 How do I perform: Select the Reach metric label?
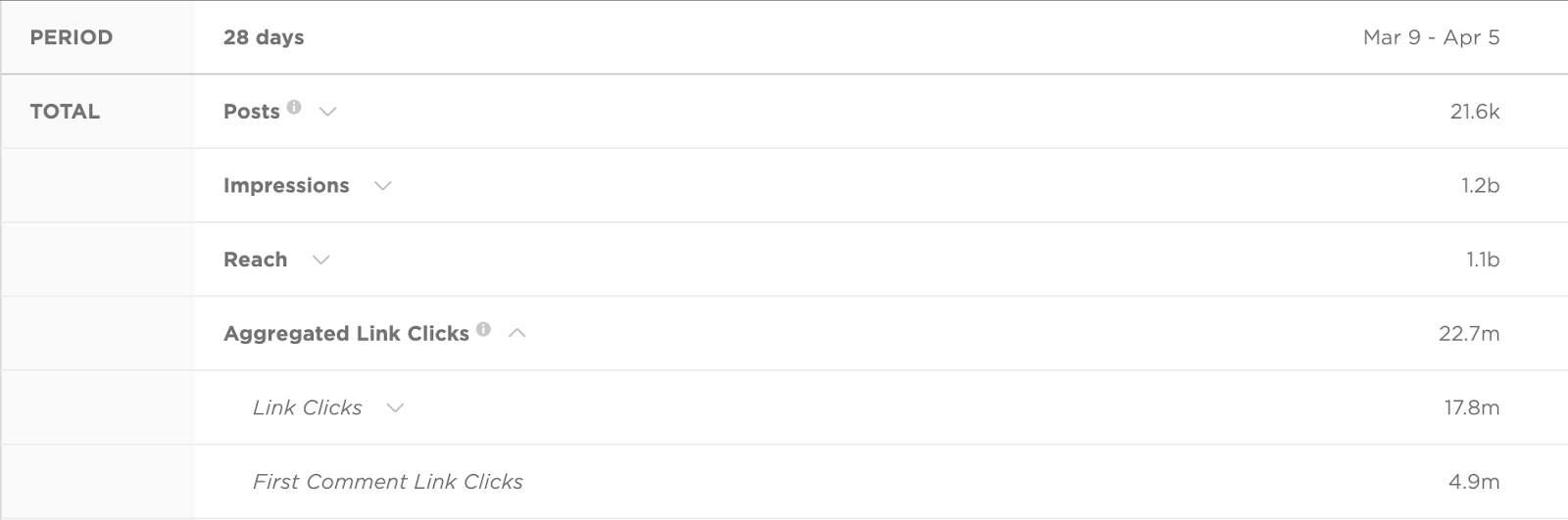pos(256,260)
